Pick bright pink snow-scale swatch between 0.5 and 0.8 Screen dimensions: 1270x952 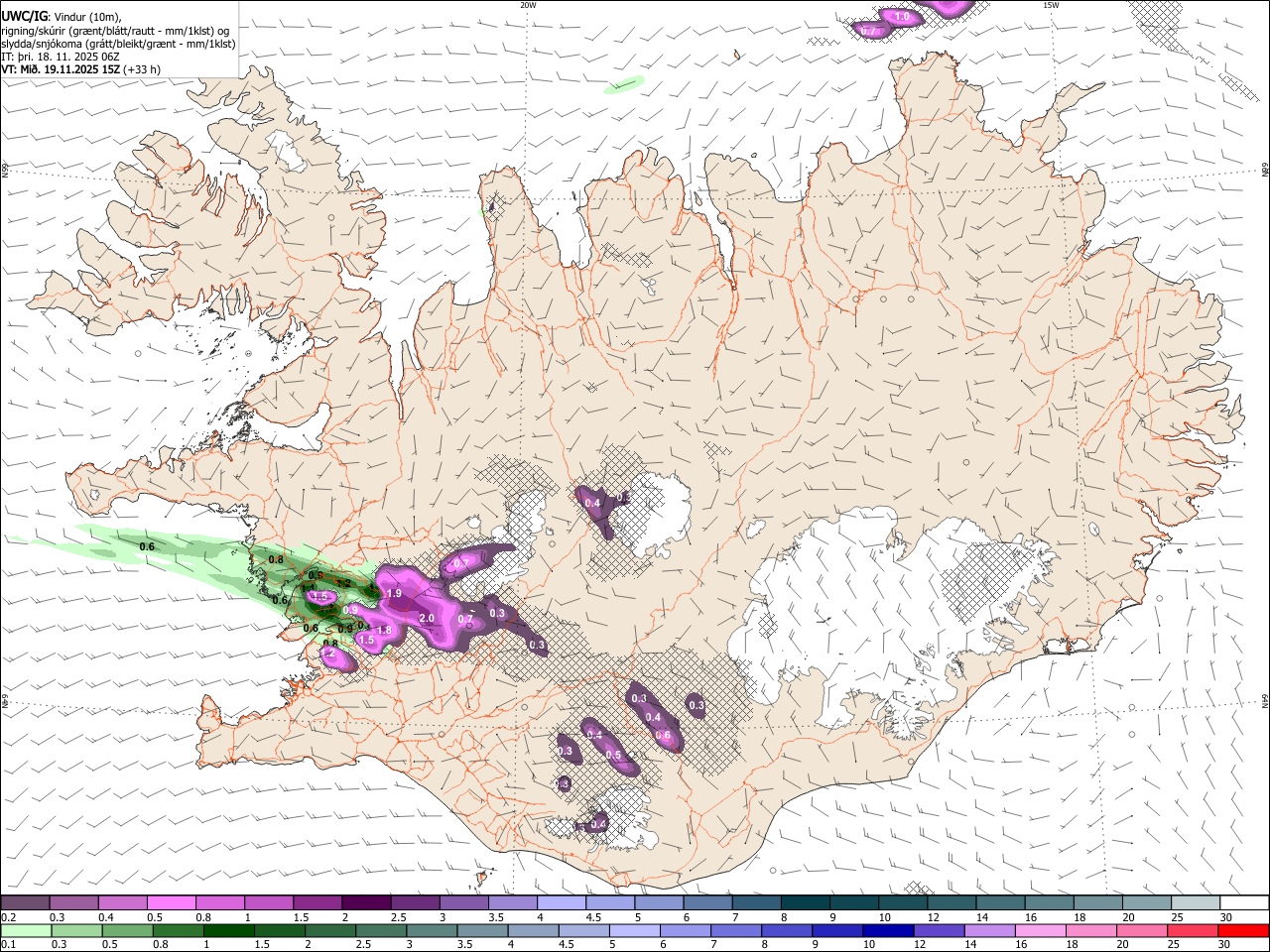click(172, 902)
